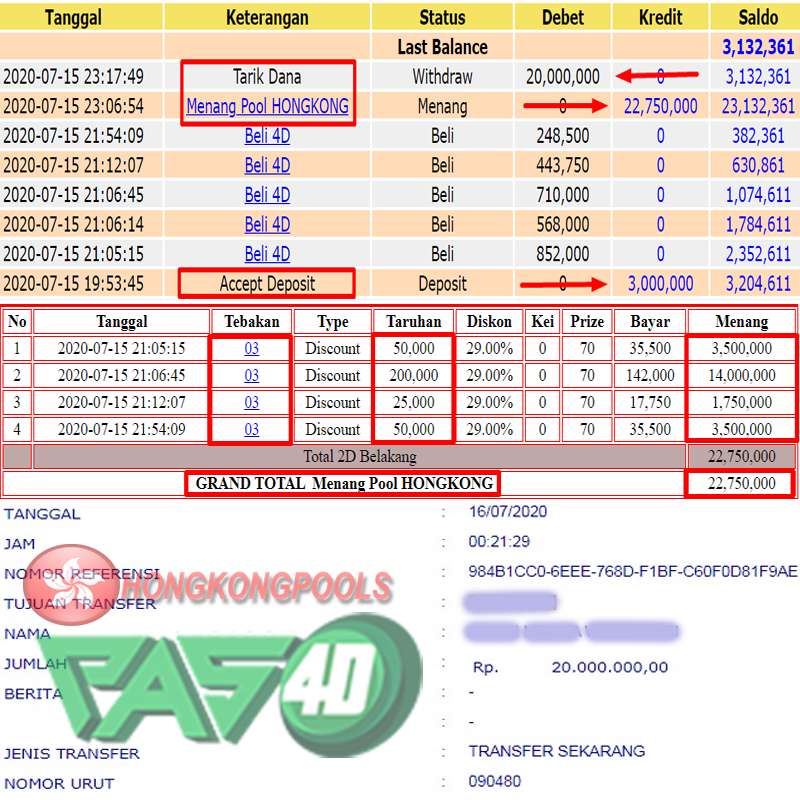
Task: Open Beli 4D link at 21:06:45
Action: click(267, 195)
